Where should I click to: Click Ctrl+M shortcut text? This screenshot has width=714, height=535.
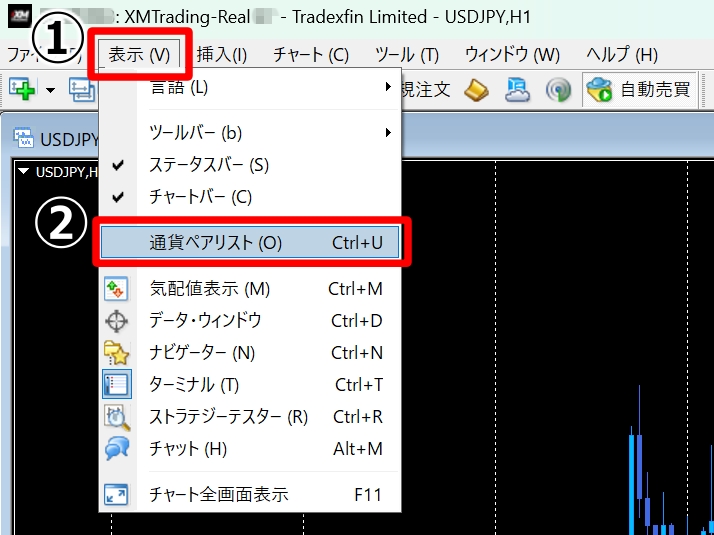point(355,289)
